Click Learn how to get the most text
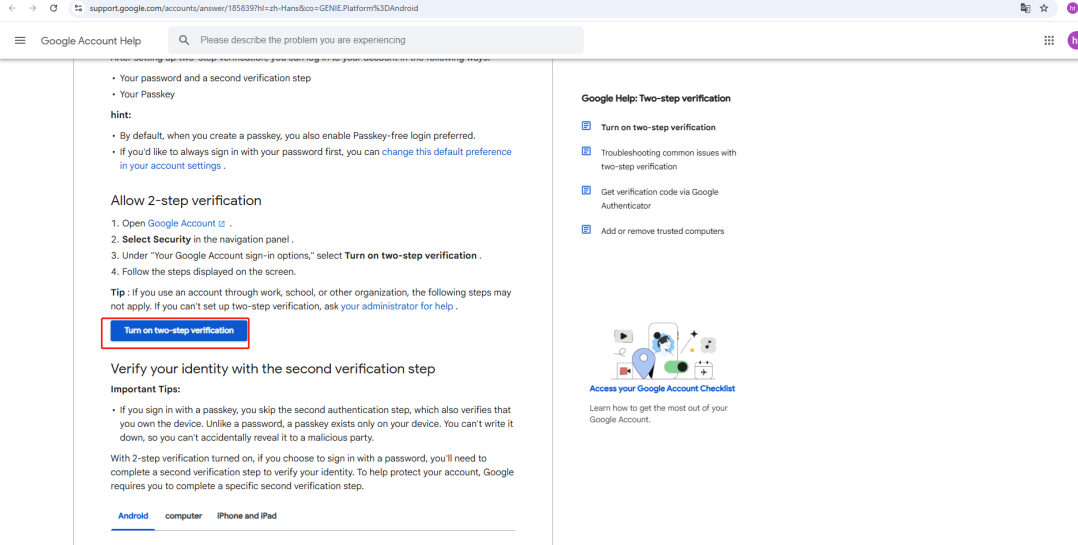The image size is (1078, 545). pyautogui.click(x=658, y=414)
